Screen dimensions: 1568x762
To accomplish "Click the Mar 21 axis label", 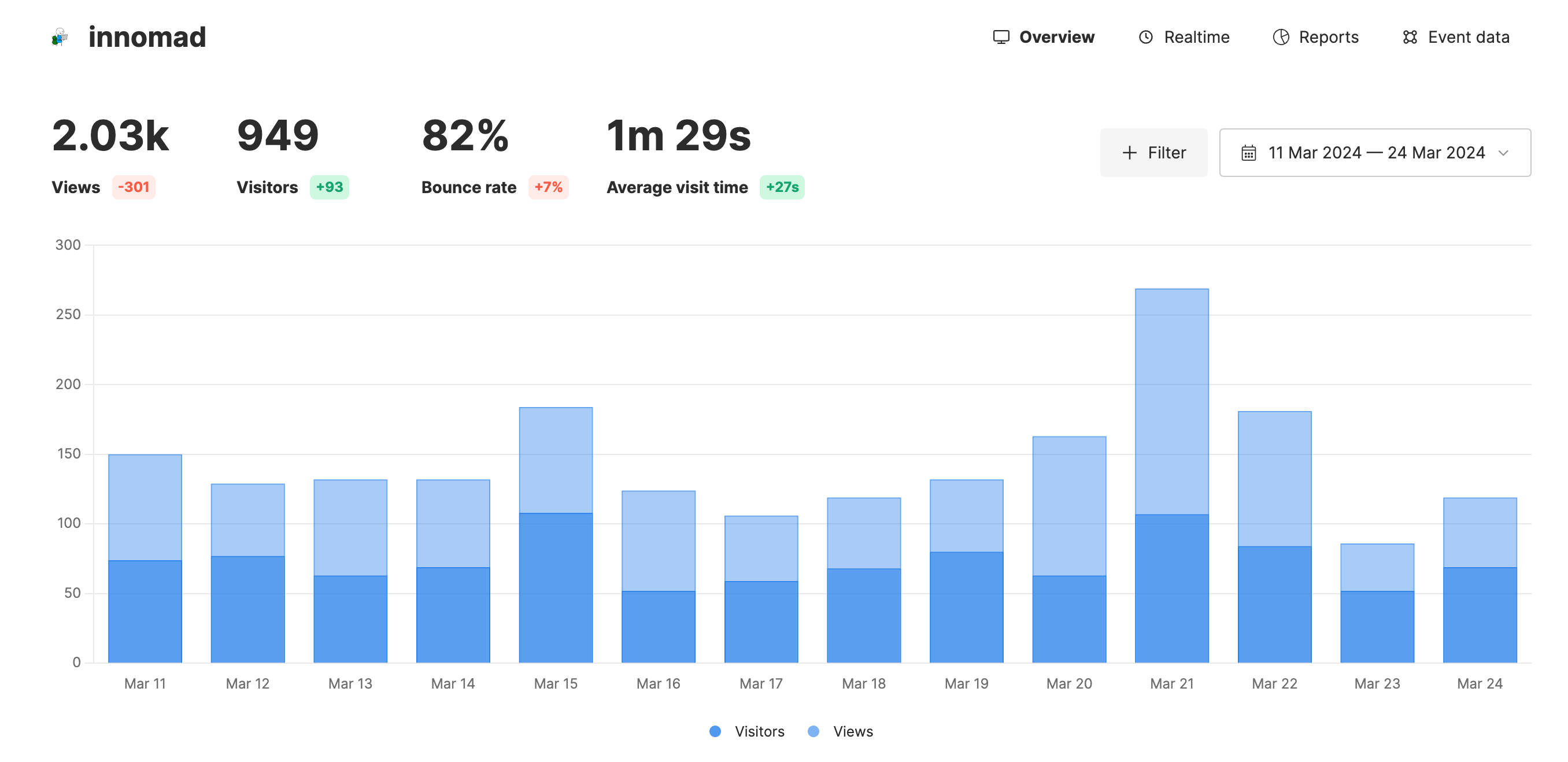I will tap(1172, 683).
